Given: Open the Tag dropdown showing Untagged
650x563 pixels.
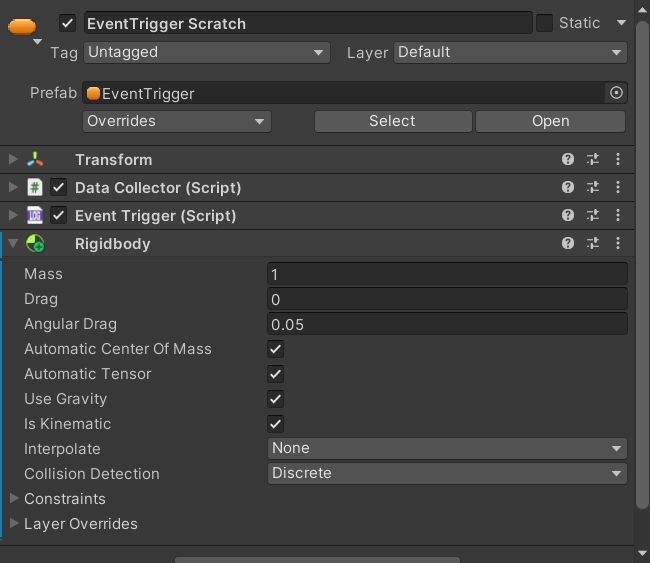Looking at the screenshot, I should 207,52.
